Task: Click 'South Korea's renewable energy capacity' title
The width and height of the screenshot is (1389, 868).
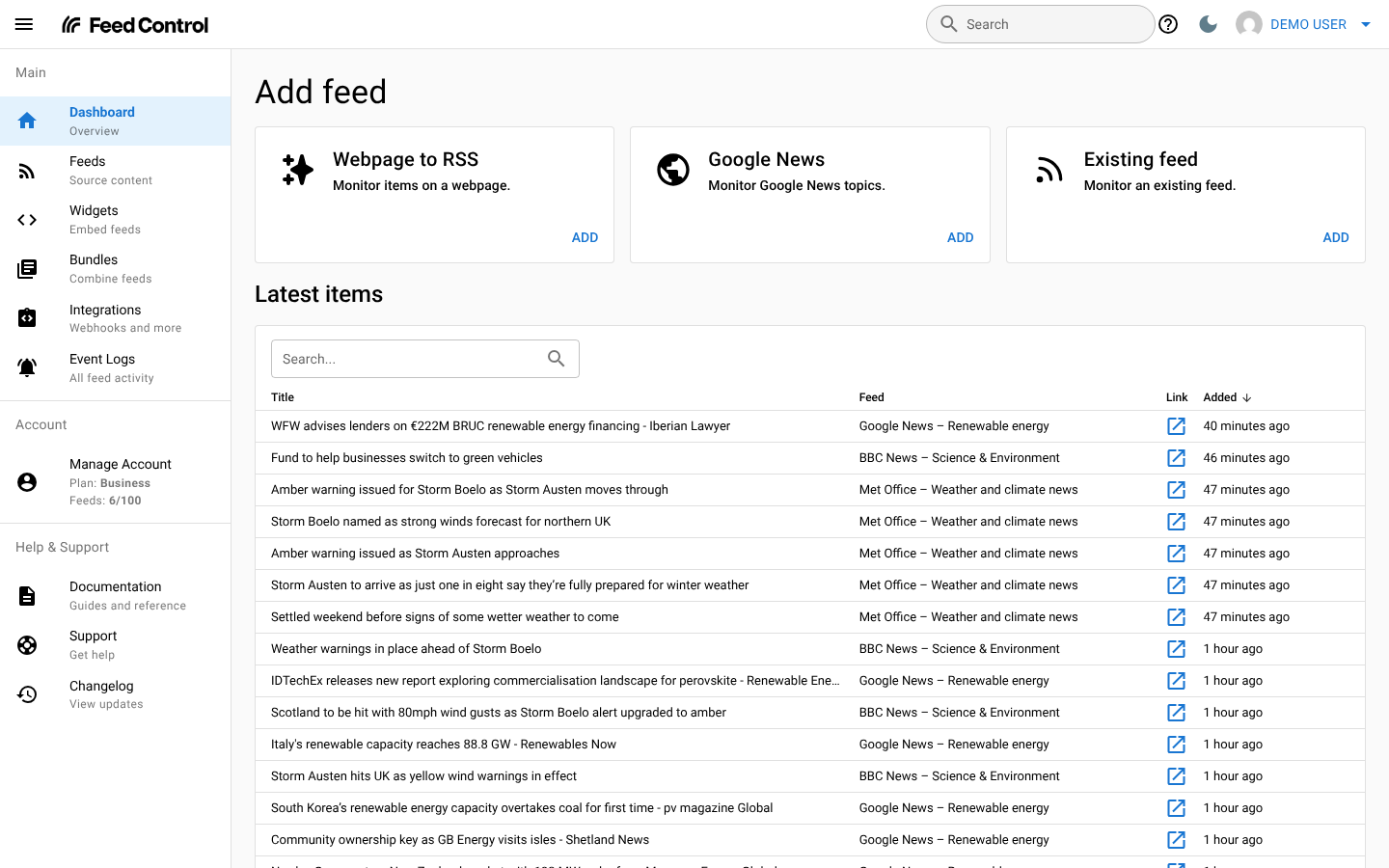Action: pos(522,808)
